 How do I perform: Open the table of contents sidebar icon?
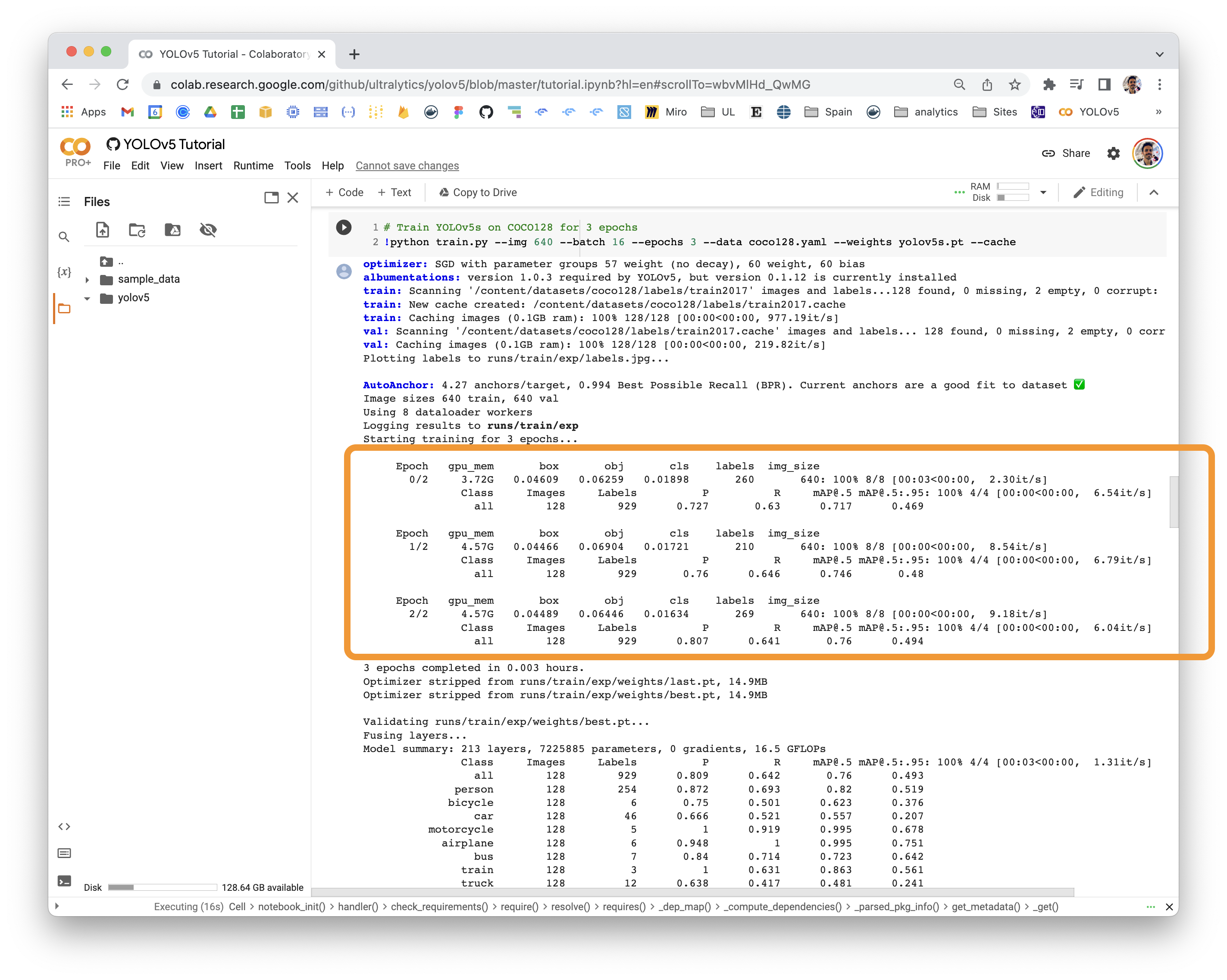click(64, 201)
